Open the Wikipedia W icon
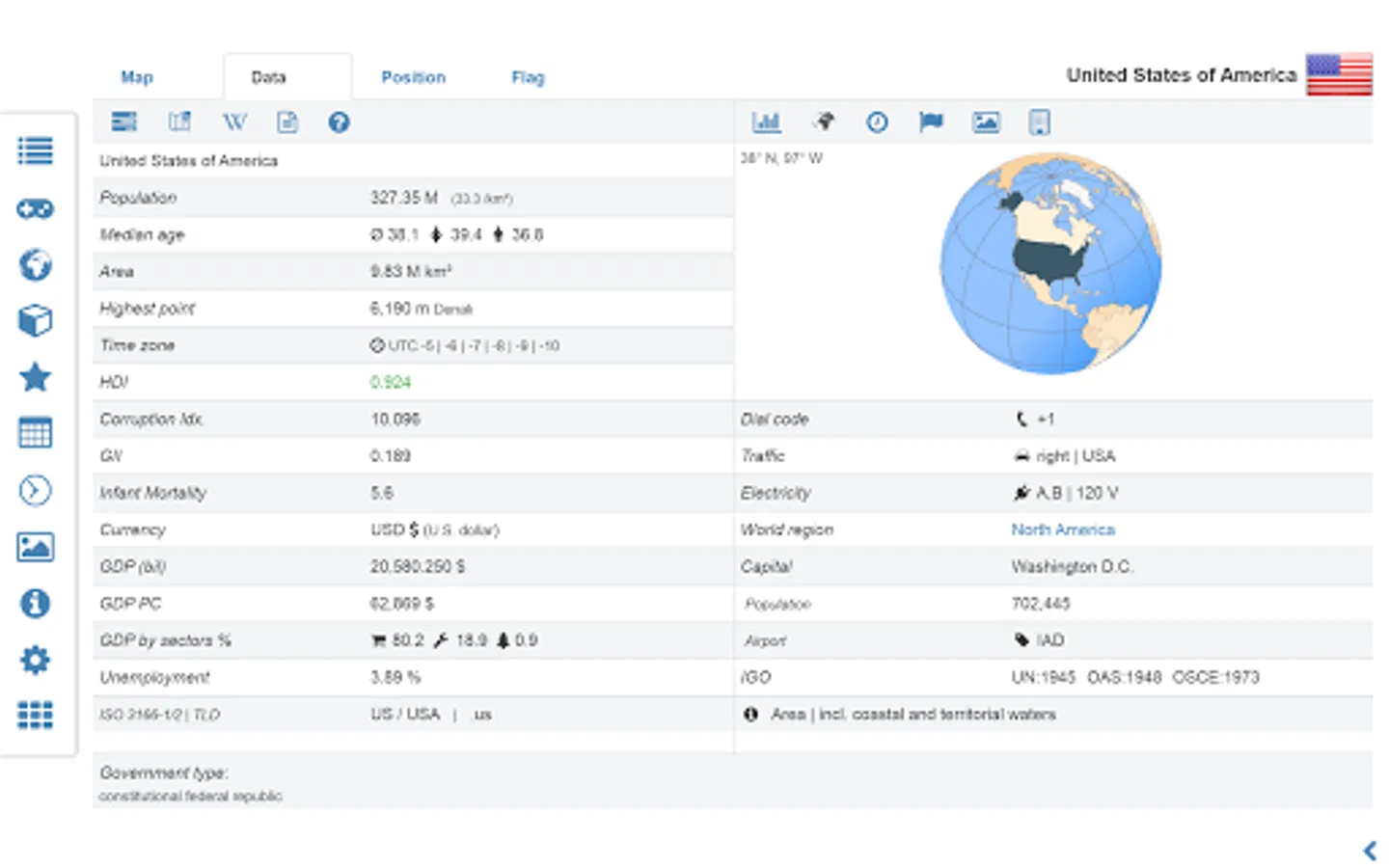1389x868 pixels. [x=234, y=122]
